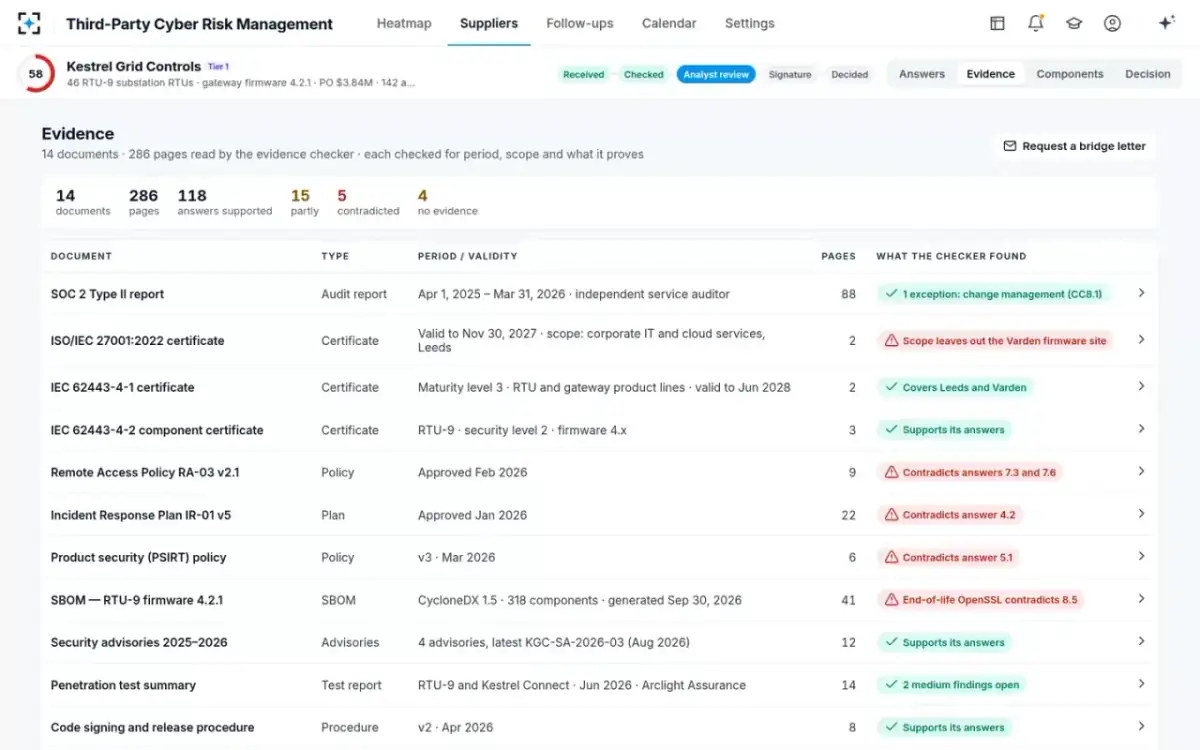Open Remote Access Policy RA-03 v2.1 document
The image size is (1200, 750).
145,472
